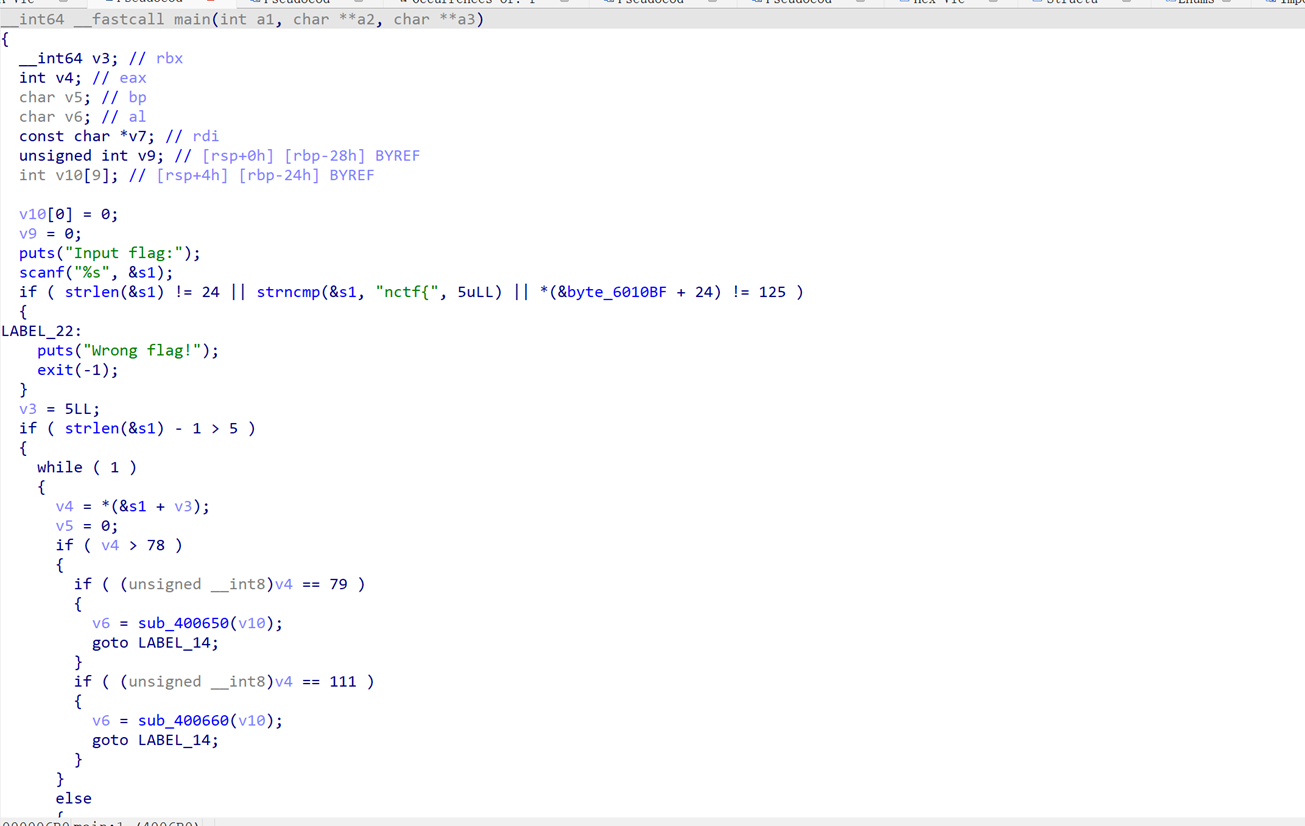Click the v3 = 5LL assignment

click(59, 409)
